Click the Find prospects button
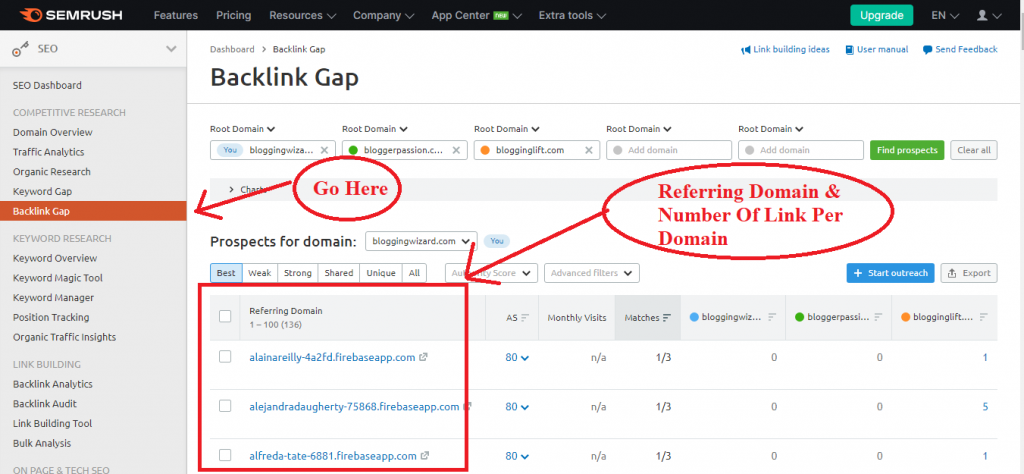The width and height of the screenshot is (1024, 474). [907, 150]
